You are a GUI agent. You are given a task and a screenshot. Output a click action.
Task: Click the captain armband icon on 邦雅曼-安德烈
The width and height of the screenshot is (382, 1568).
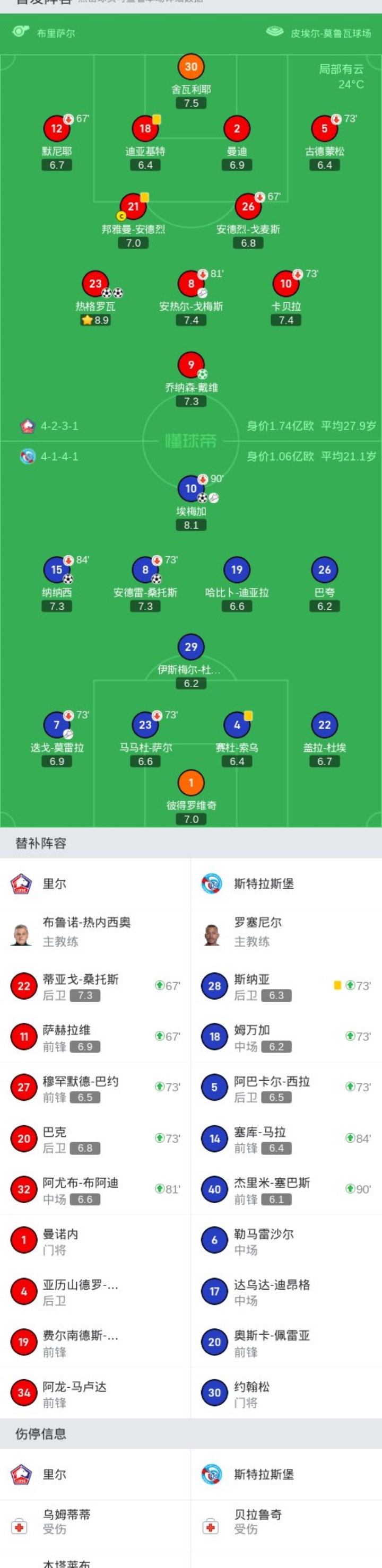coord(121,216)
